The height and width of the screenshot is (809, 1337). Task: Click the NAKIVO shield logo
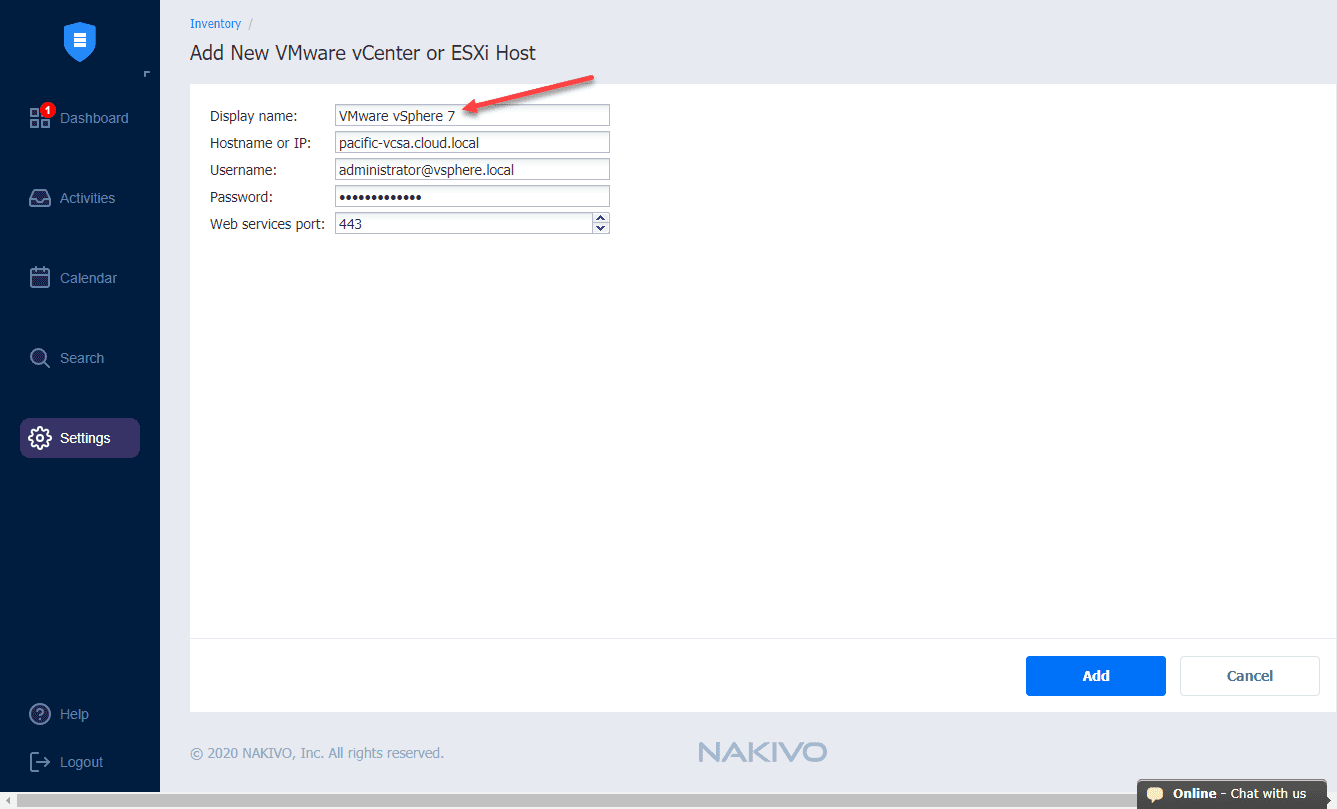78,42
